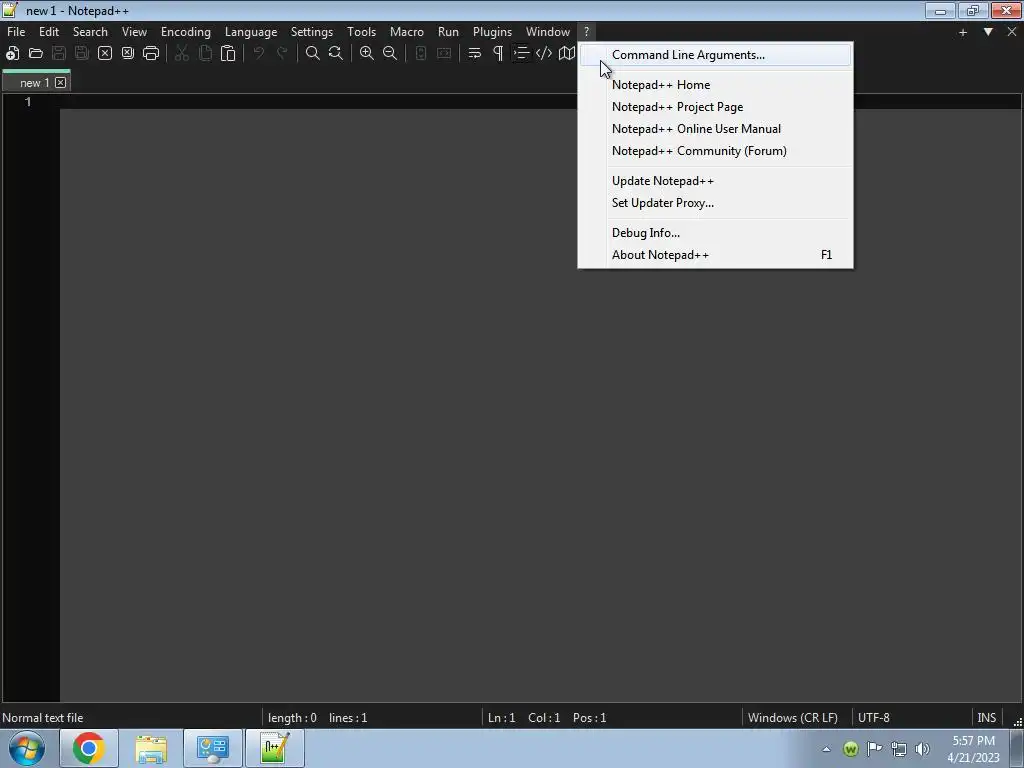Open About Notepad++ menu entry
This screenshot has height=768, width=1024.
pyautogui.click(x=716, y=255)
